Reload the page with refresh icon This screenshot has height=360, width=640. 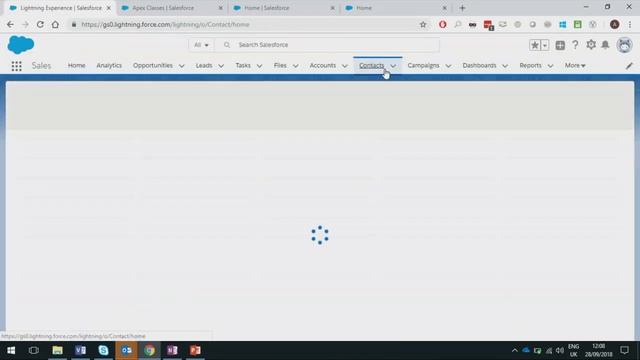click(40, 24)
